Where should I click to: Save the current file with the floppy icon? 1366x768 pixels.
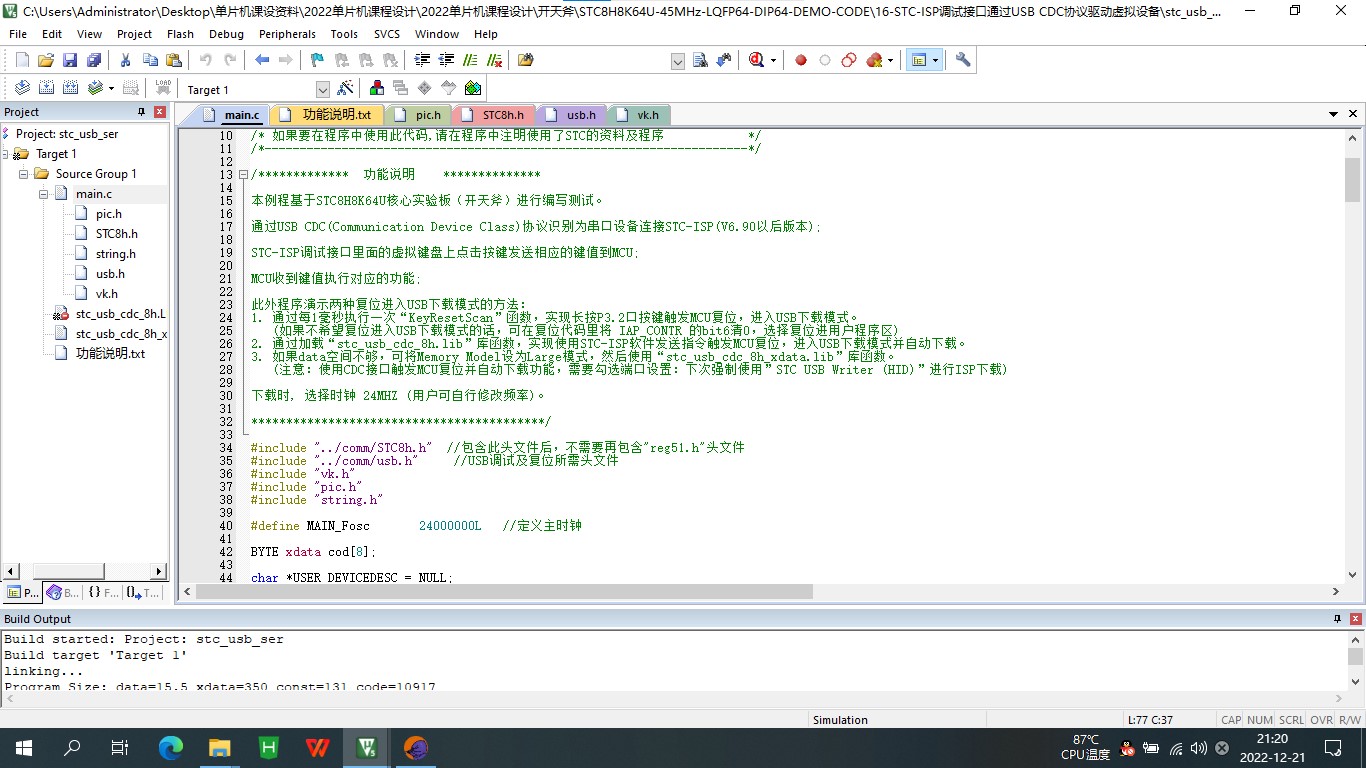(x=70, y=60)
